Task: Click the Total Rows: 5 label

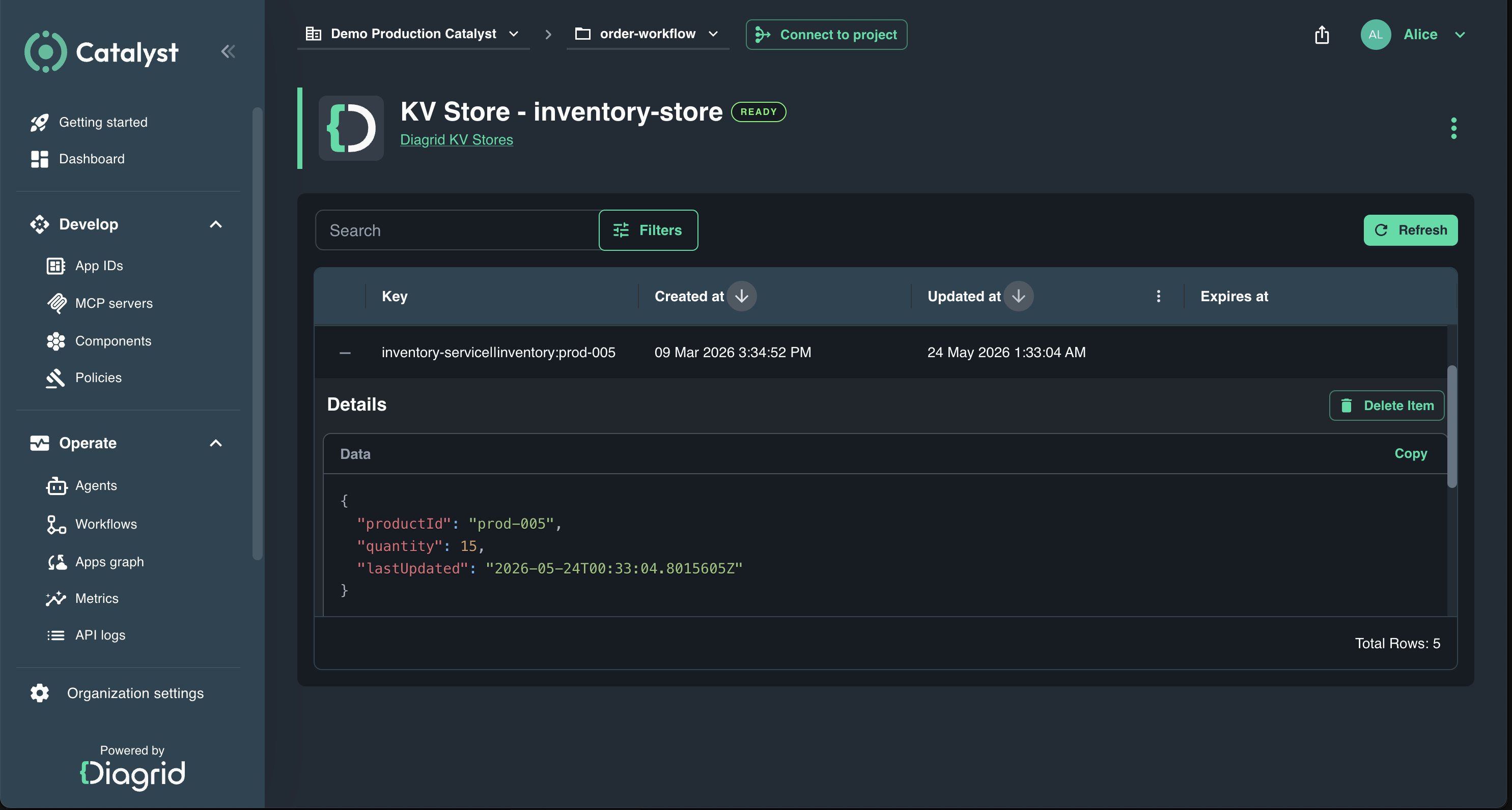Action: pyautogui.click(x=1397, y=644)
